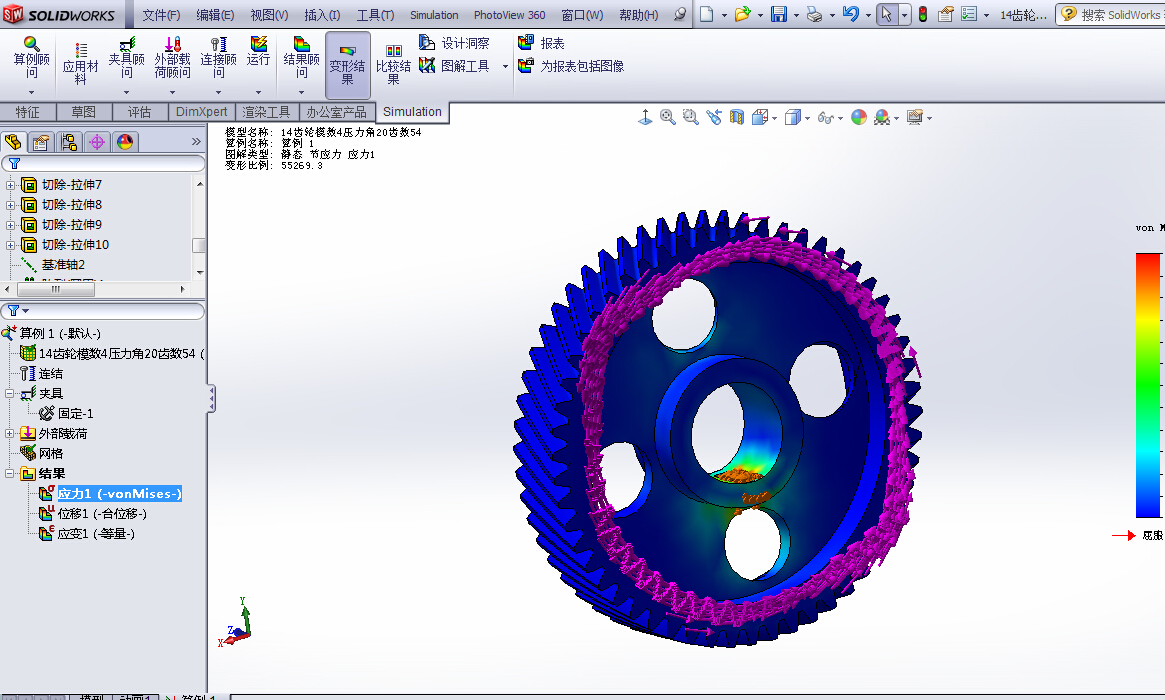The width and height of the screenshot is (1165, 700).
Task: Expand the 切除-拉伸7 feature node
Action: (x=10, y=185)
